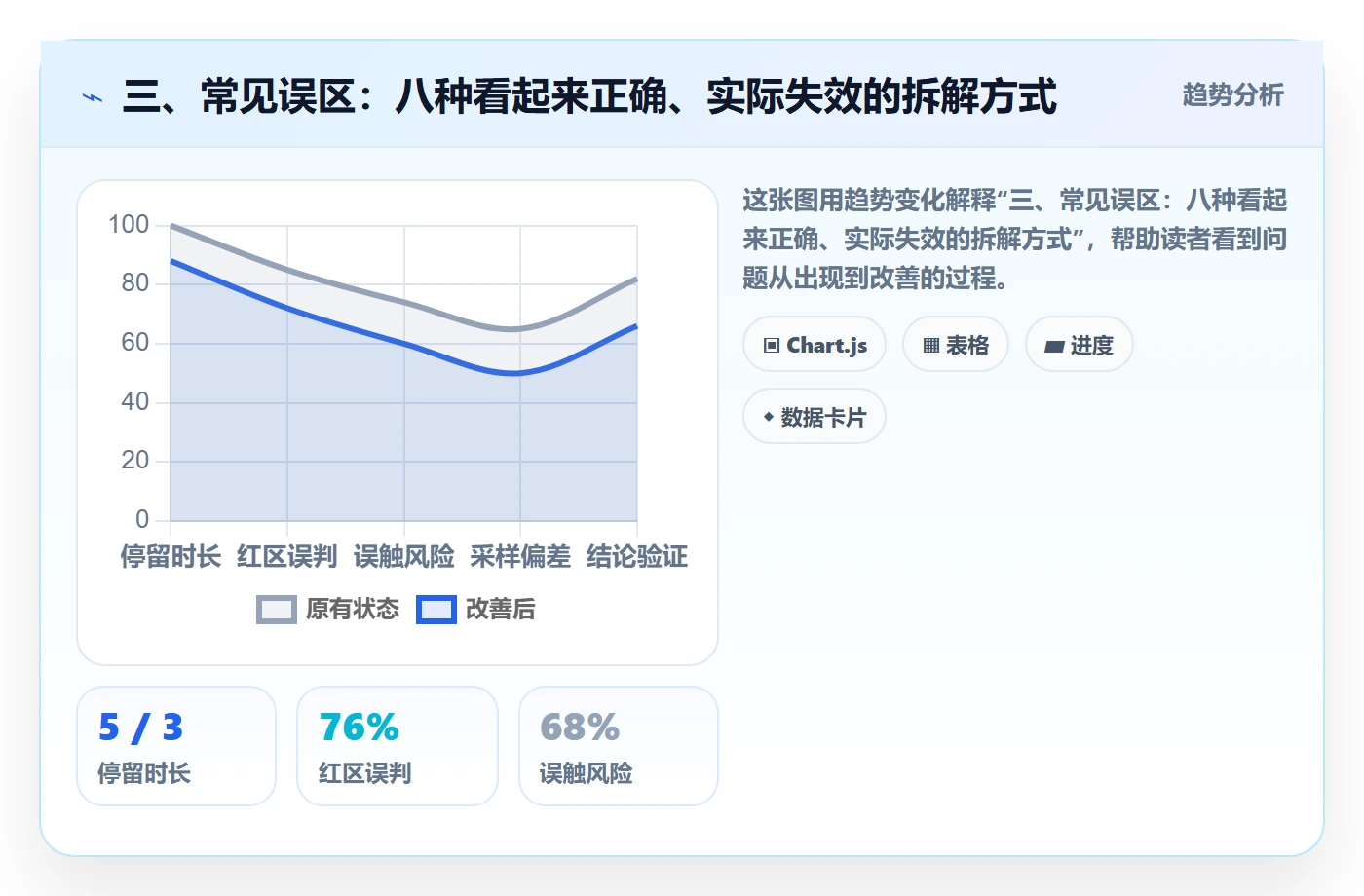Click the 68% value in the stat card
This screenshot has height=896, width=1364.
point(580,728)
